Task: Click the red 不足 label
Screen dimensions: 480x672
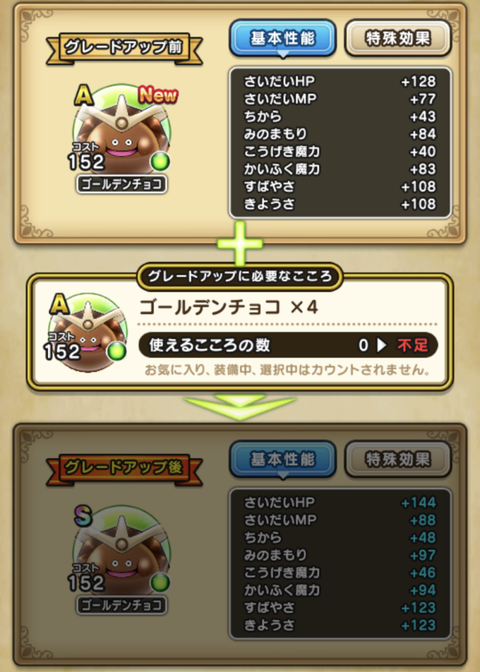Action: coord(412,345)
